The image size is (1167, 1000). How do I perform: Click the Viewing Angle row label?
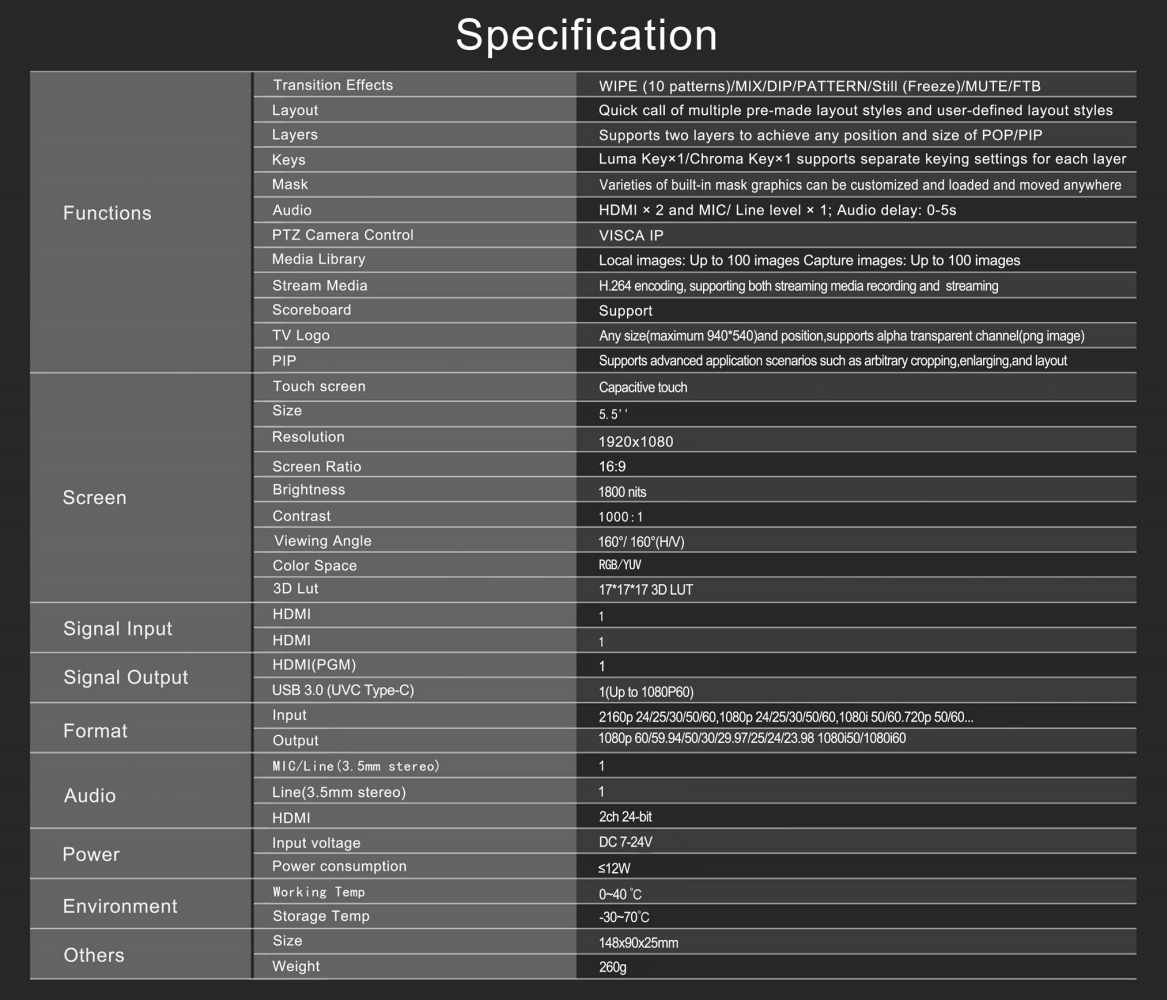(322, 541)
